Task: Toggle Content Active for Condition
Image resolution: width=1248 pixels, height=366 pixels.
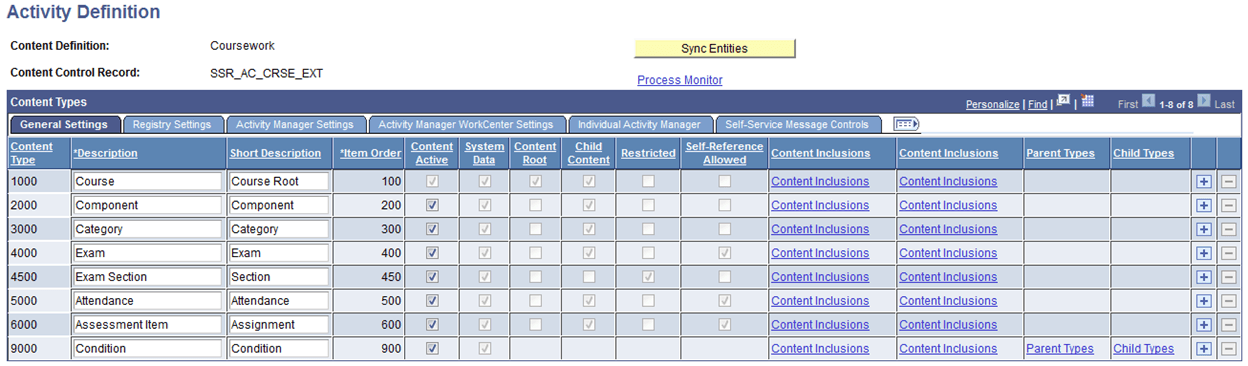Action: click(x=432, y=349)
